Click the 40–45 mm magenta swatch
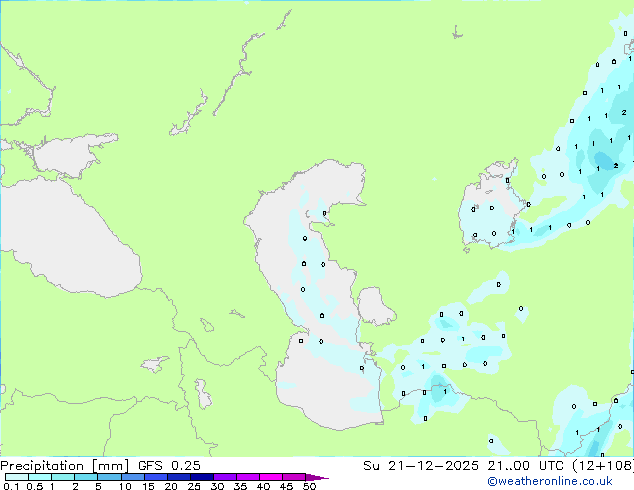The height and width of the screenshot is (490, 634). click(x=271, y=477)
